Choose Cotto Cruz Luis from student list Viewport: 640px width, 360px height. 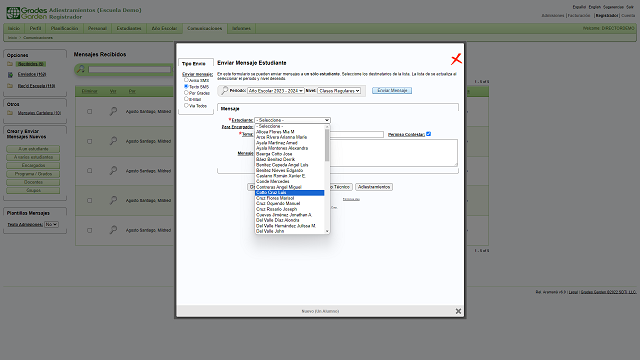[289, 193]
